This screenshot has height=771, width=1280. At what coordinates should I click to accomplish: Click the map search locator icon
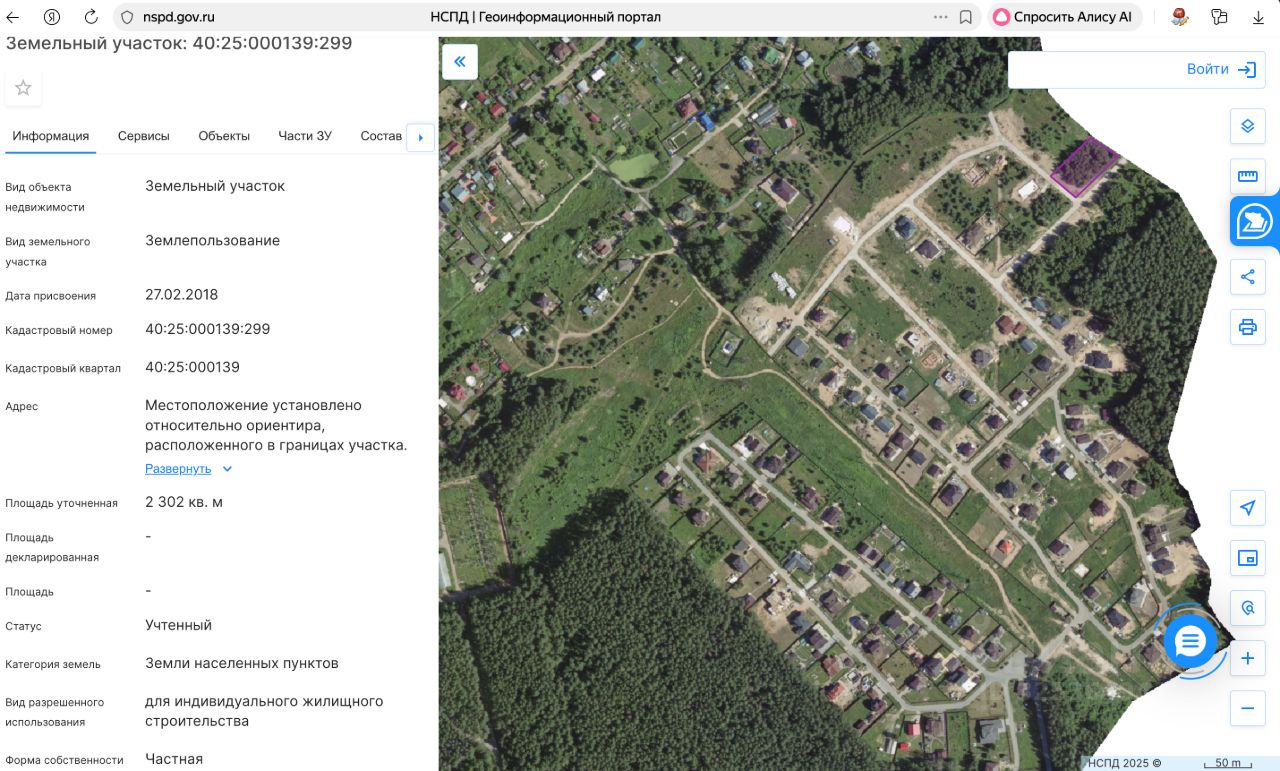pos(1247,608)
